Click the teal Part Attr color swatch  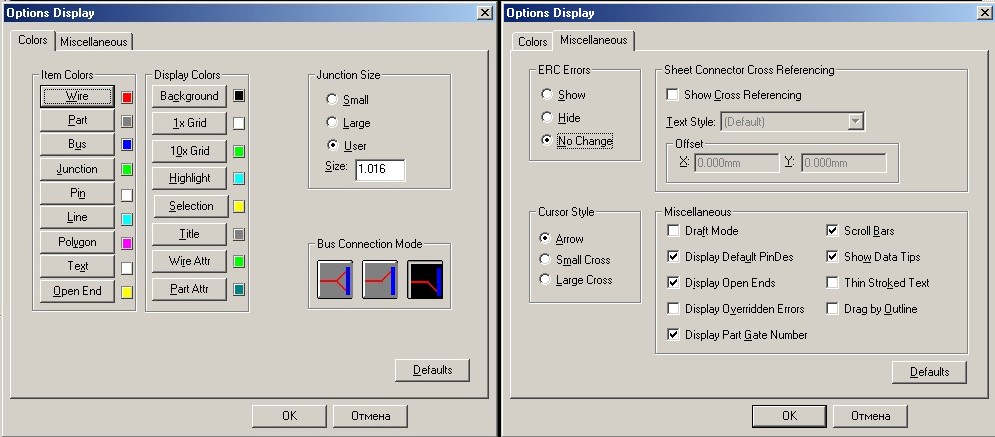[x=239, y=289]
